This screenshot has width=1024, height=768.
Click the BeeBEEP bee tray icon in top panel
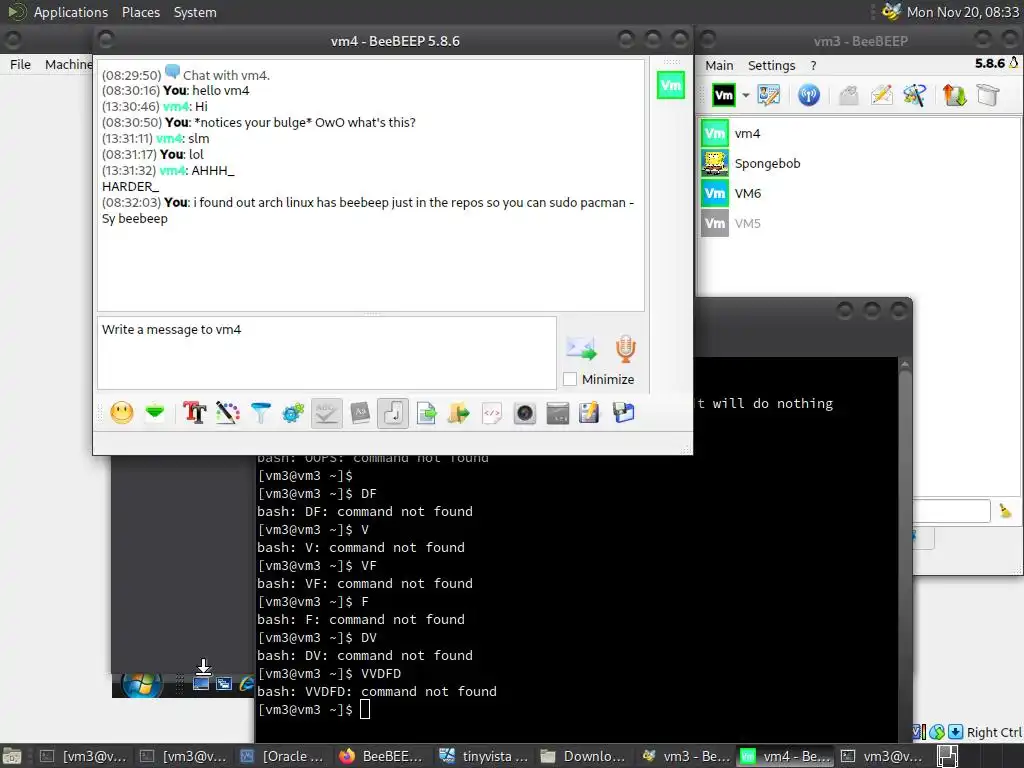coord(891,12)
